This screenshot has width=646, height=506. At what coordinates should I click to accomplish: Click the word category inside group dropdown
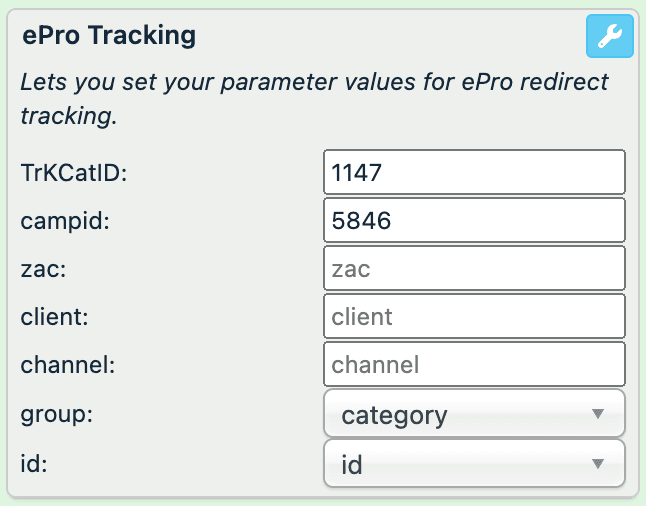click(394, 415)
